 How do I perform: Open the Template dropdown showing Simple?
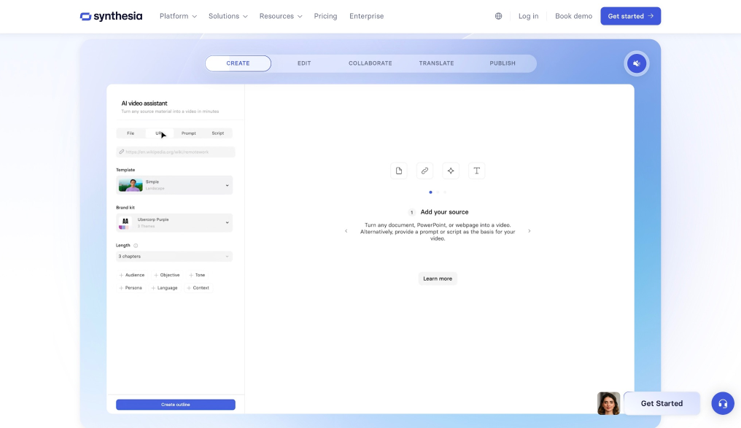tap(174, 185)
